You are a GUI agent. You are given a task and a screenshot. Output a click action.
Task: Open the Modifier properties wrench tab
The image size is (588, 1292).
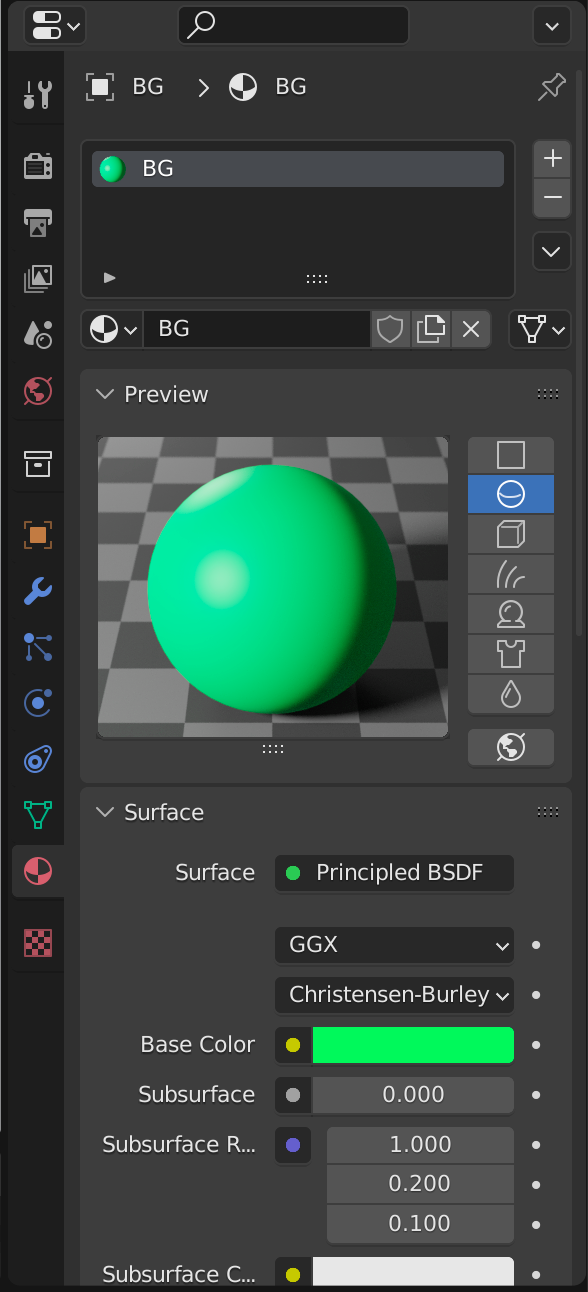click(37, 590)
